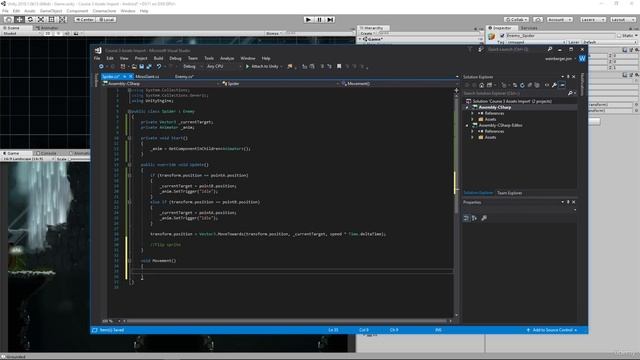
Task: Click Unity cloud services button
Action: click(x=538, y=20)
